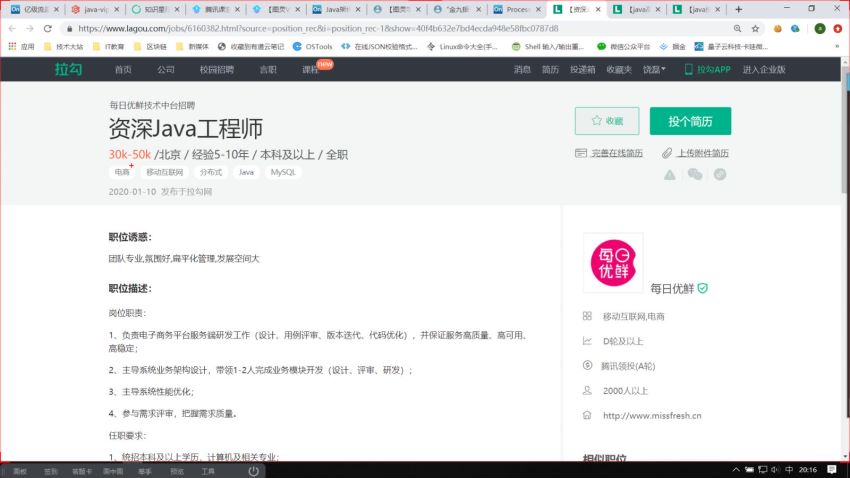850x478 pixels.
Task: Click the green verified shield next to 每日优鲜
Action: pyautogui.click(x=703, y=288)
